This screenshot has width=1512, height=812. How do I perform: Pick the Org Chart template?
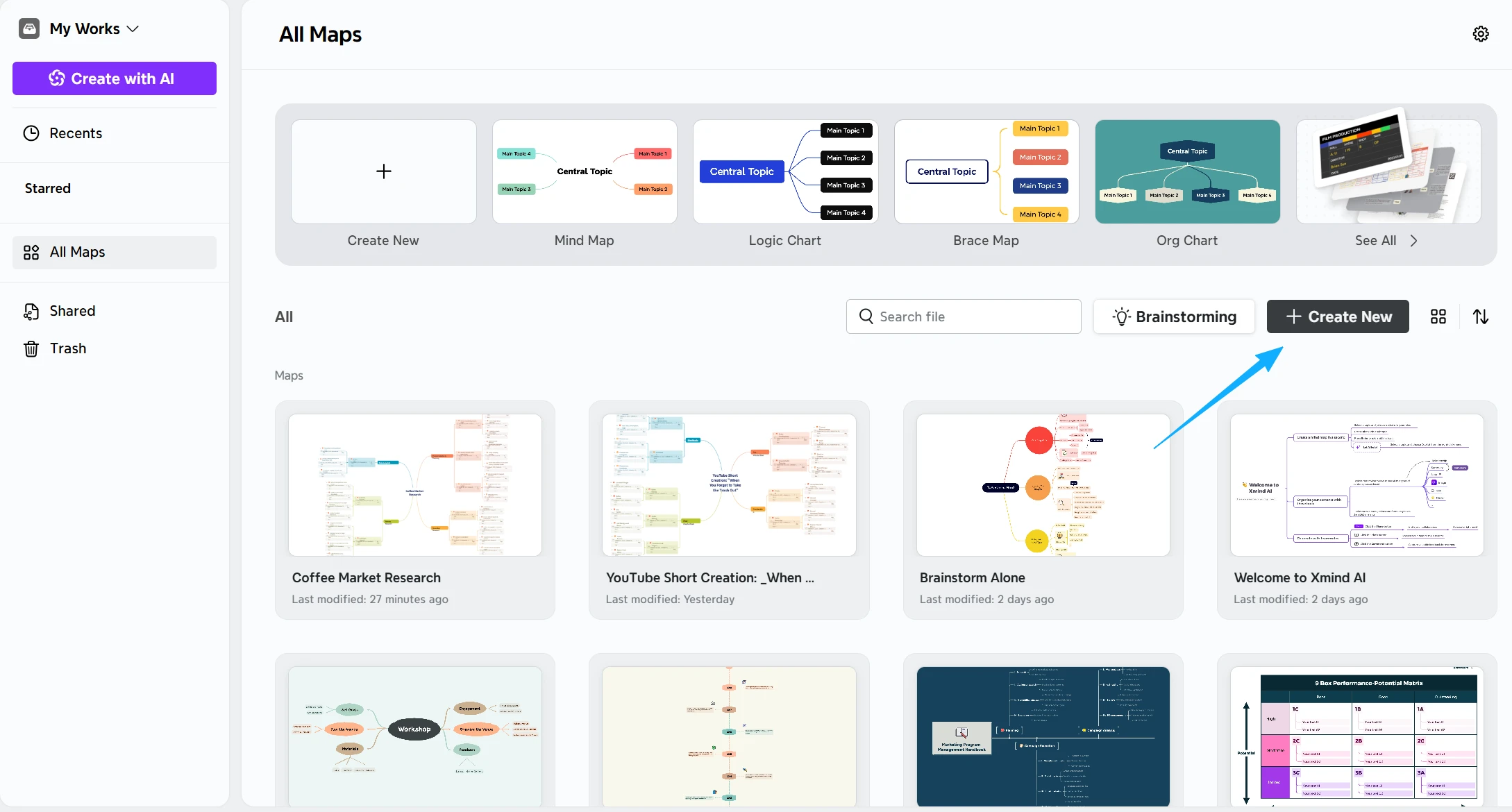point(1186,172)
